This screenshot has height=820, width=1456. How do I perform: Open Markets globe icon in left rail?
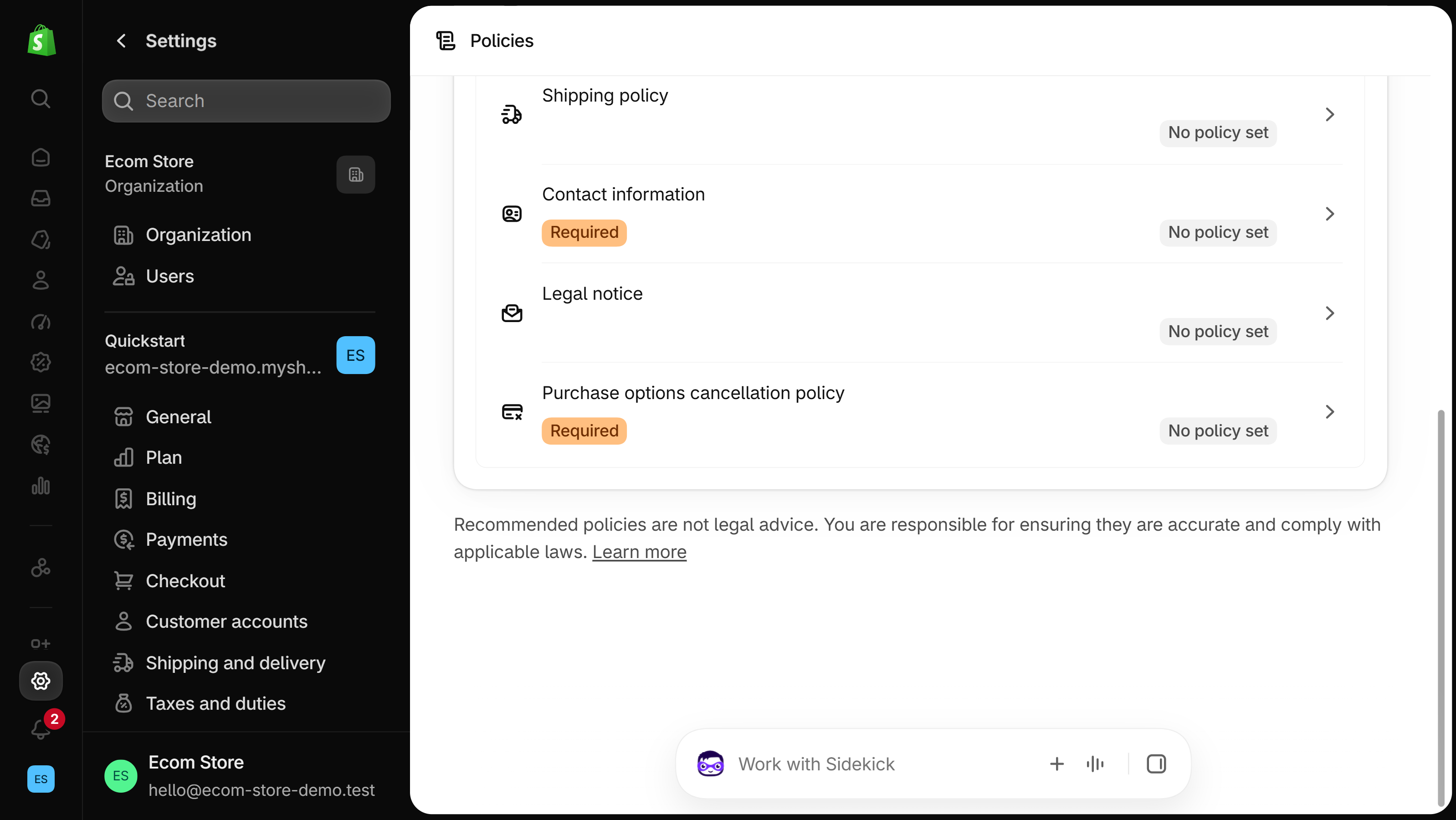pyautogui.click(x=41, y=445)
